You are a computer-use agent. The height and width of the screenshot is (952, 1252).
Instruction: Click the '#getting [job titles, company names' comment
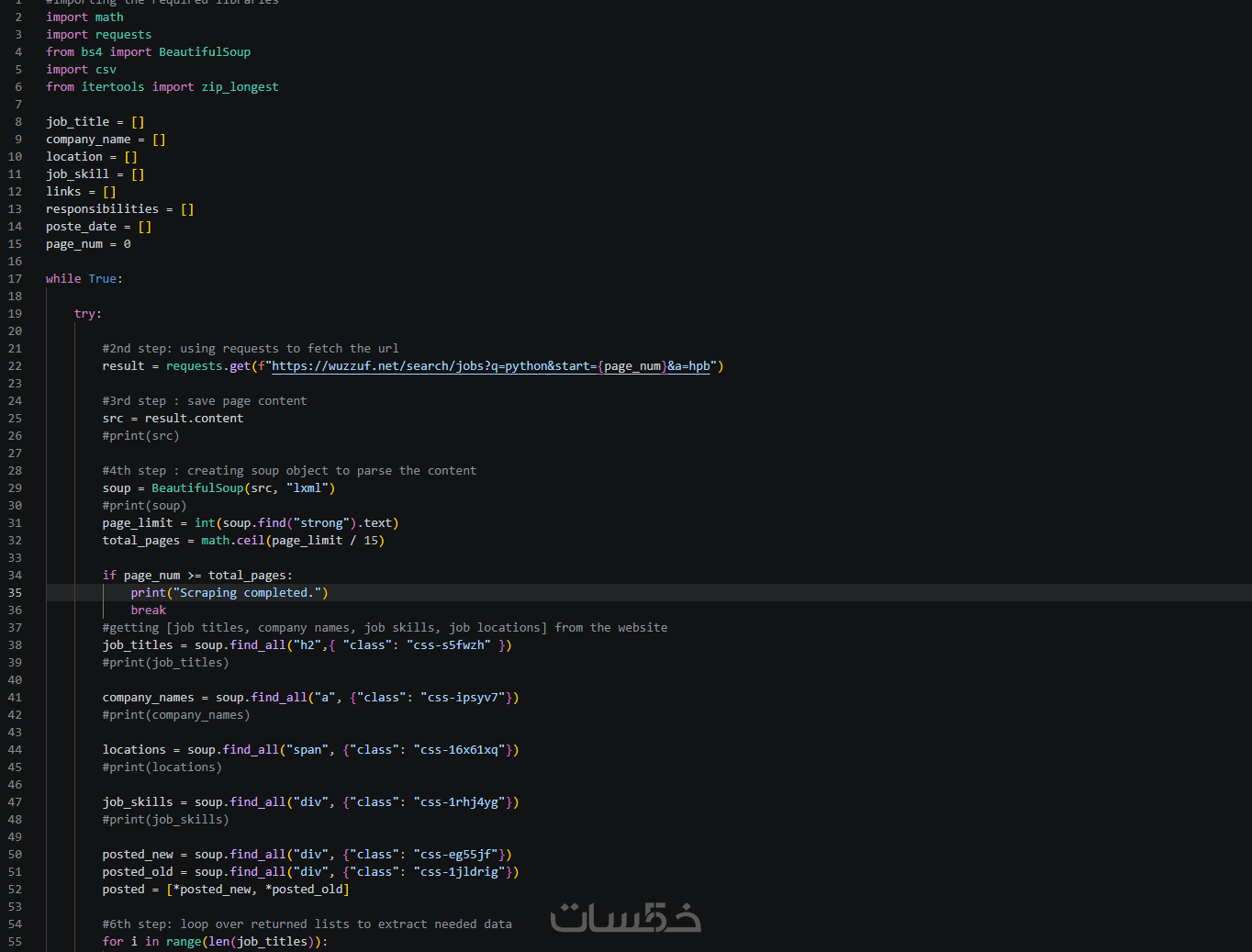[386, 628]
